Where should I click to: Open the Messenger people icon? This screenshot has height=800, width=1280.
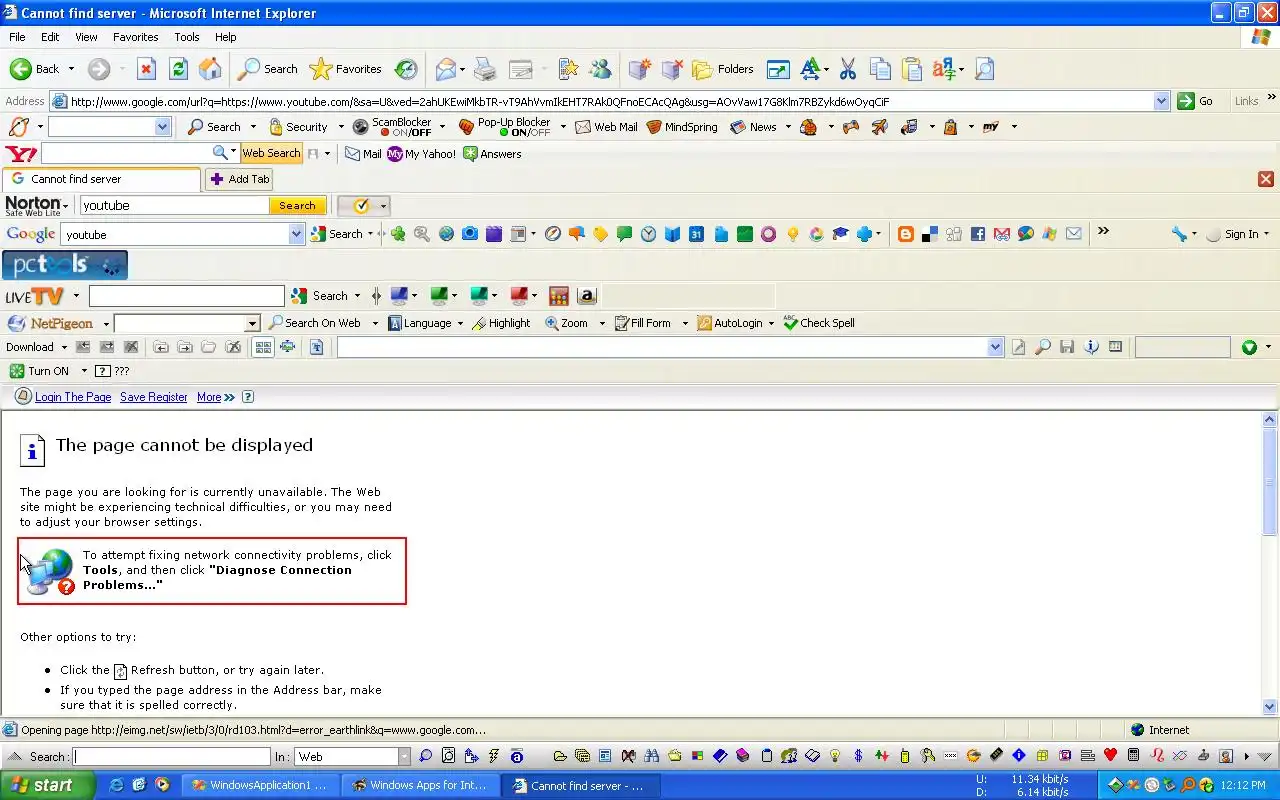pyautogui.click(x=600, y=69)
